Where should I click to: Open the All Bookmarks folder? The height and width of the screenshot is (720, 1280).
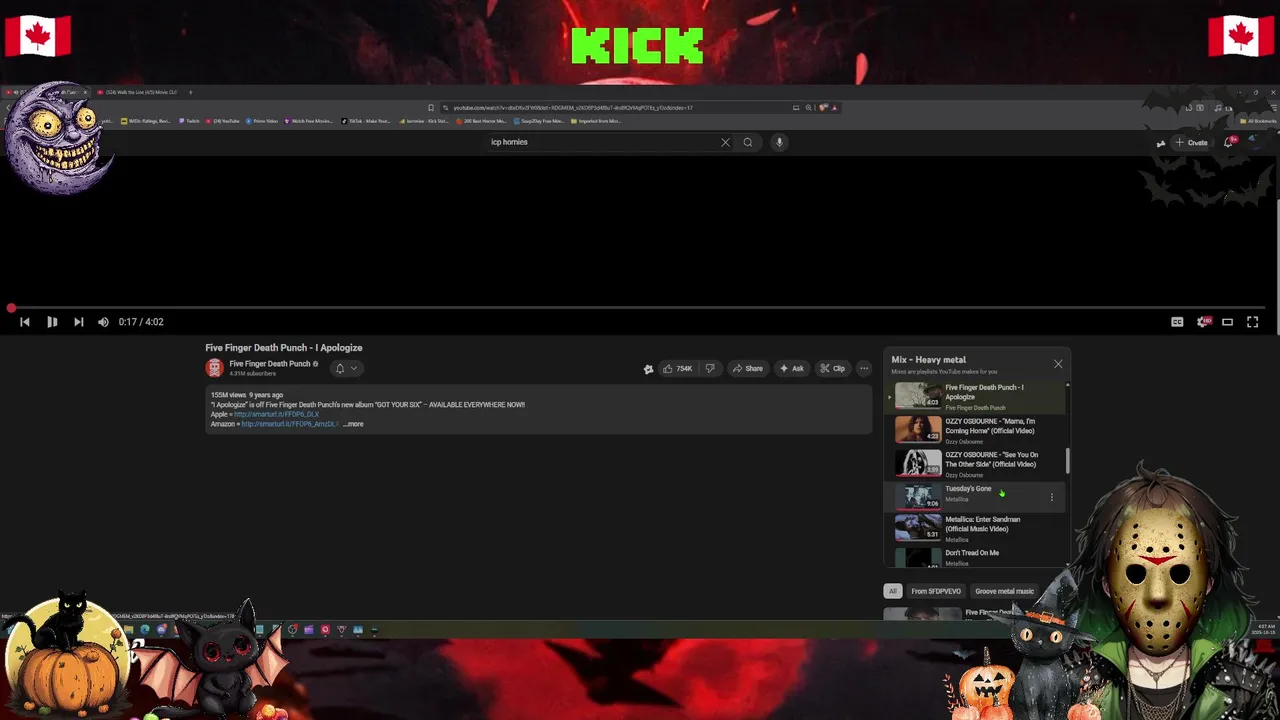coord(1259,121)
